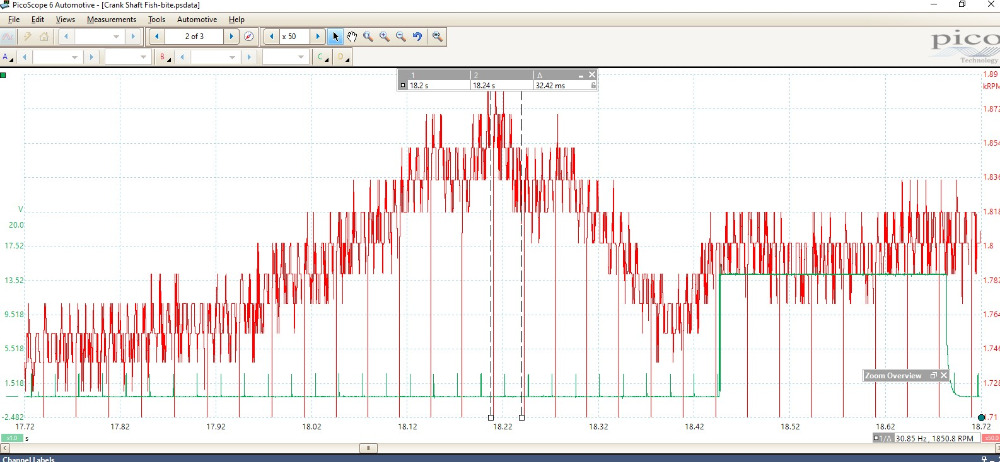Increase the x 50 zoom factor
The image size is (1000, 462).
click(319, 37)
